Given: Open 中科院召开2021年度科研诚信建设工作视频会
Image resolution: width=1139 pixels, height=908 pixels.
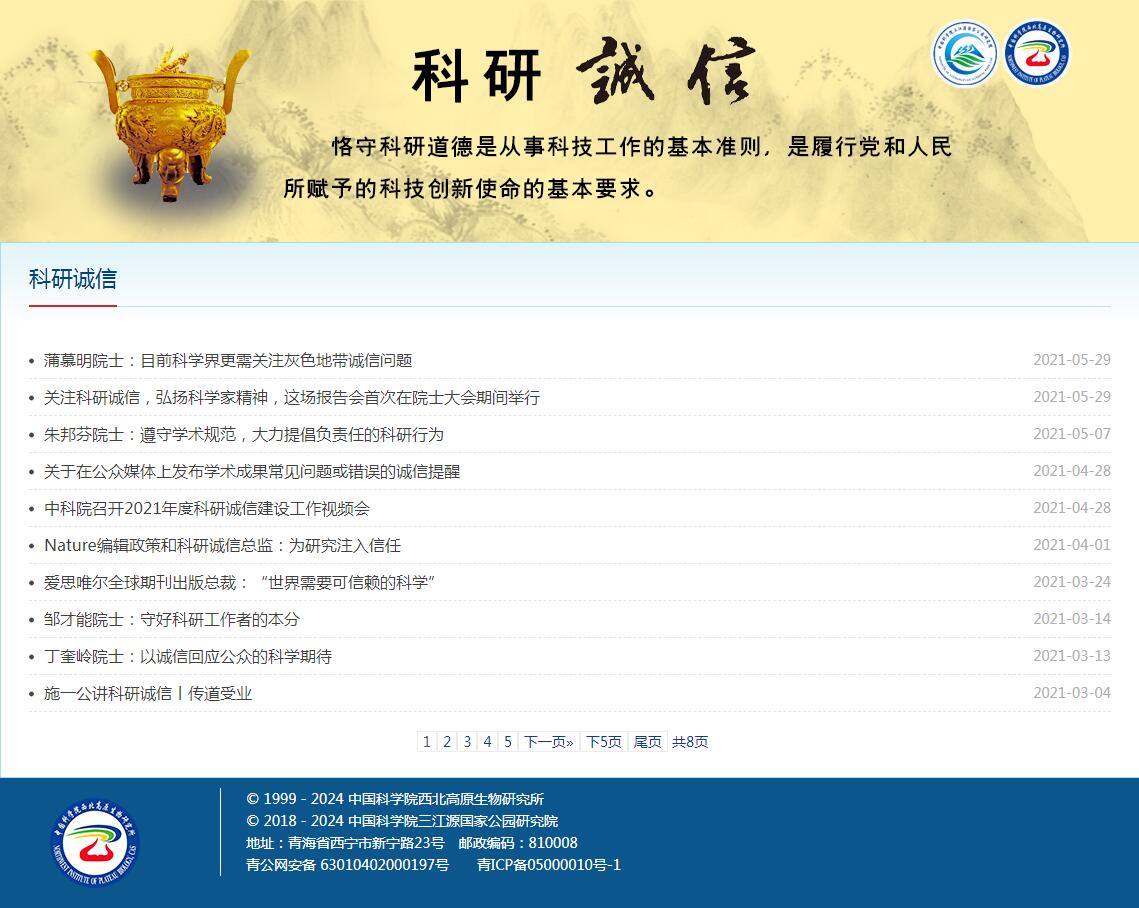Looking at the screenshot, I should tap(207, 508).
